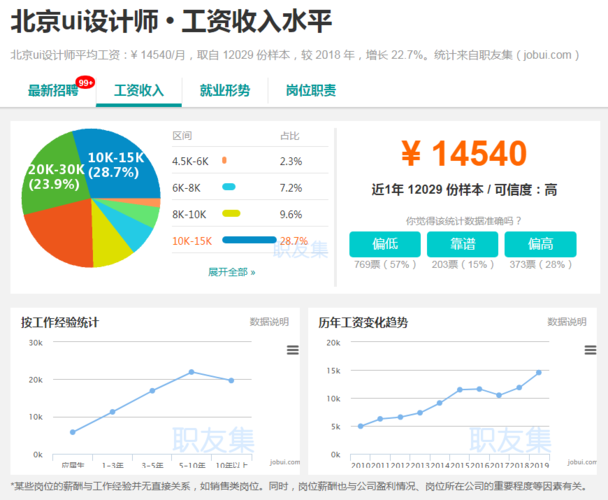
Task: Open the 岗位职责 tab
Action: coord(311,90)
